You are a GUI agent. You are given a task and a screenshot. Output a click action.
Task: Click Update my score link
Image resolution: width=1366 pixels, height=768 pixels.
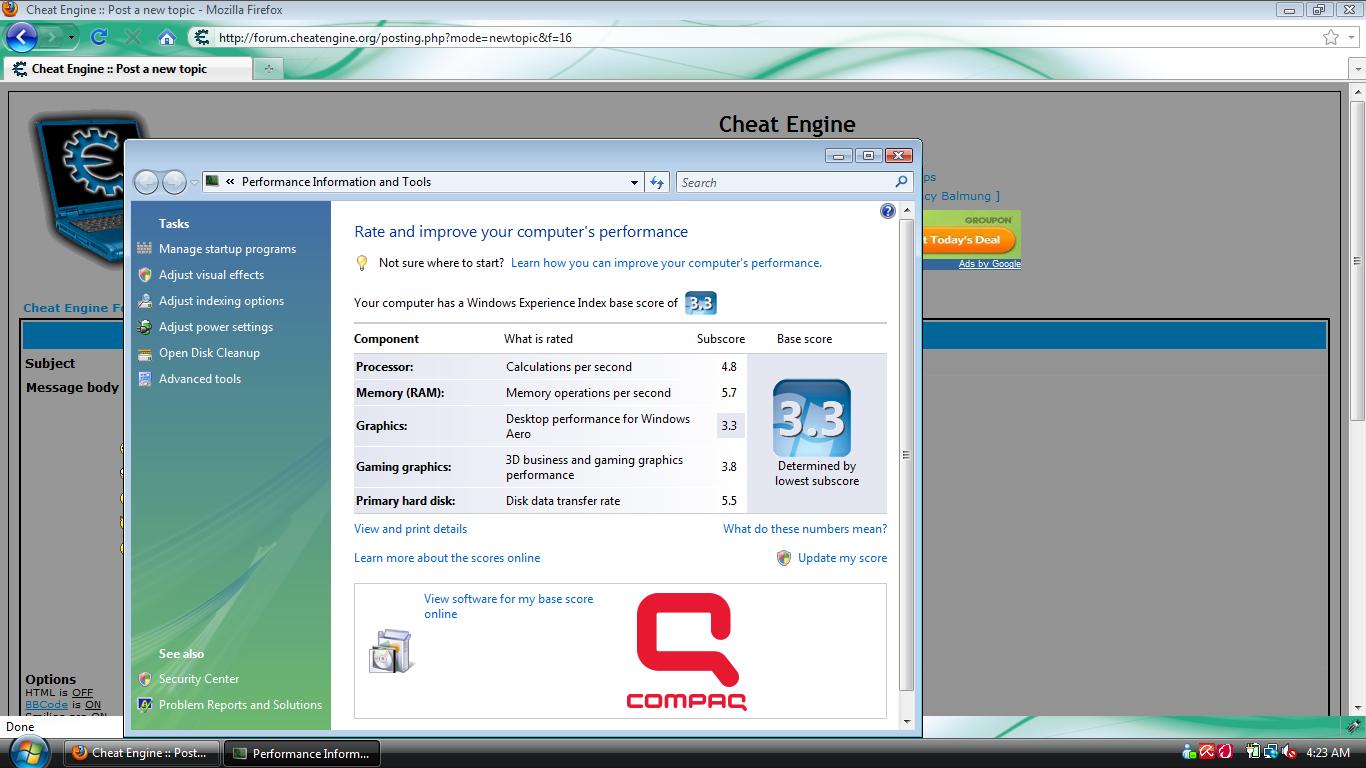pyautogui.click(x=842, y=558)
